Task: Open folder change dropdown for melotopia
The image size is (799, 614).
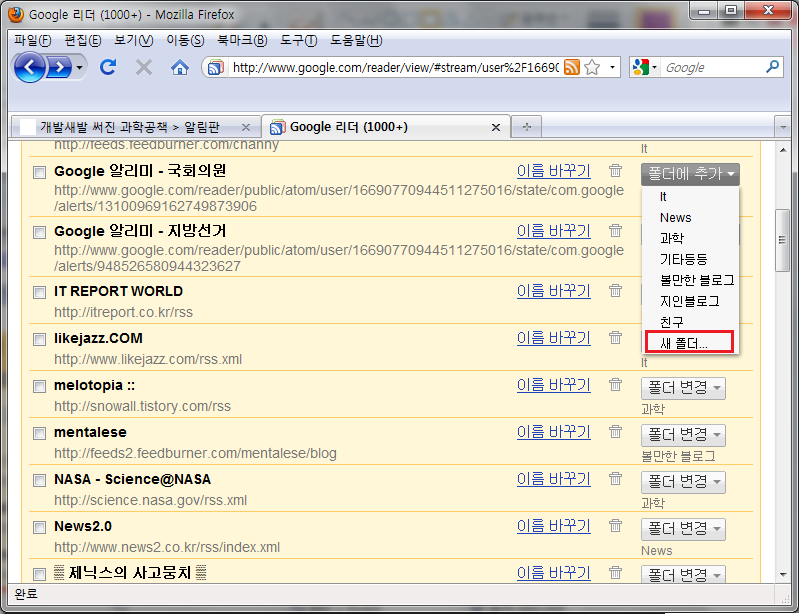Action: pyautogui.click(x=683, y=388)
